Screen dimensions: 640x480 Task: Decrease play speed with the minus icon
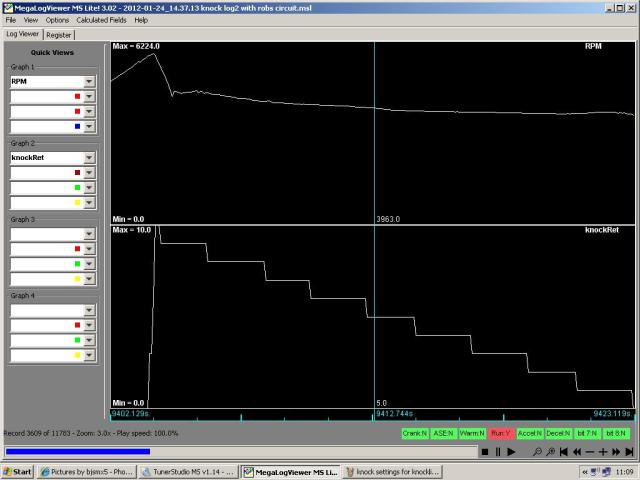[x=590, y=451]
